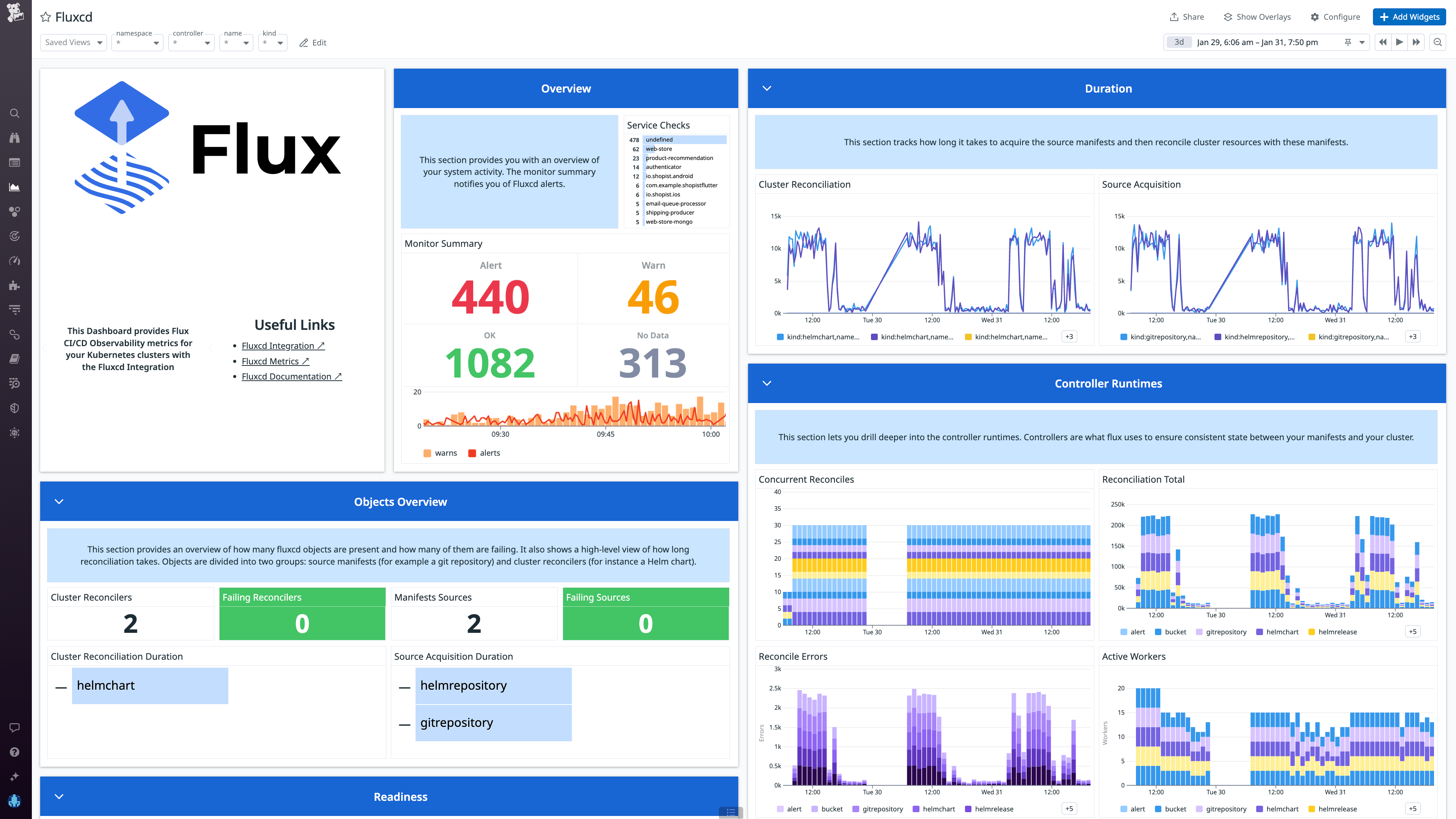The height and width of the screenshot is (819, 1456).
Task: Open the Security shield icon in the sidebar
Action: click(x=15, y=408)
